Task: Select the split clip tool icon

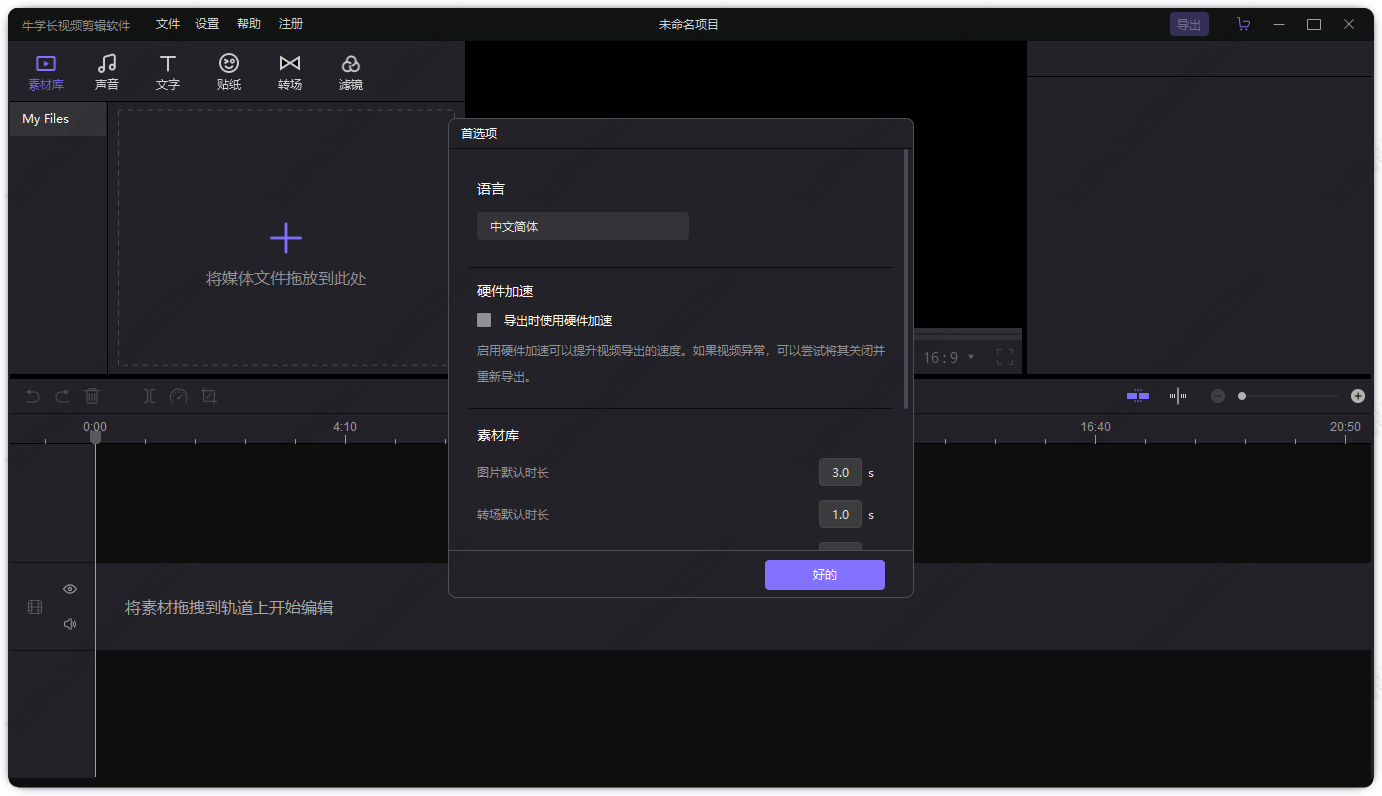Action: click(x=149, y=396)
